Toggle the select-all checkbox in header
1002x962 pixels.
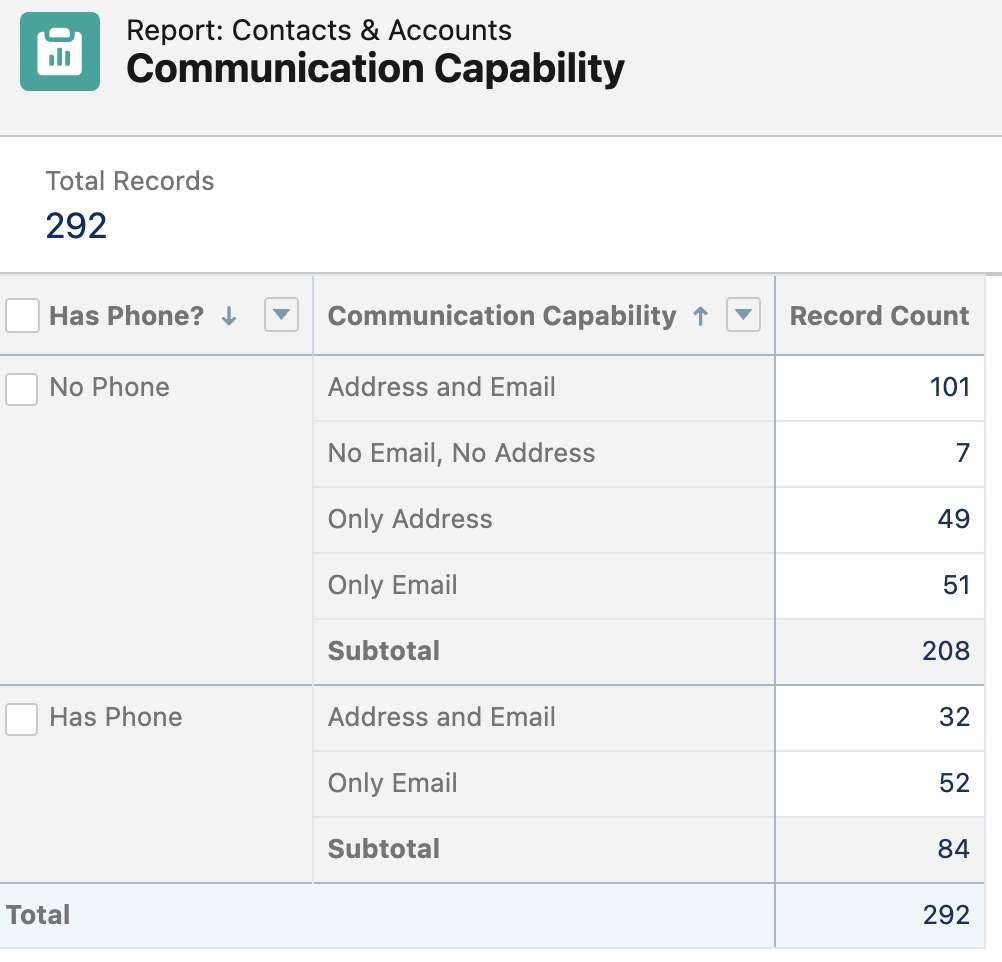coord(22,316)
